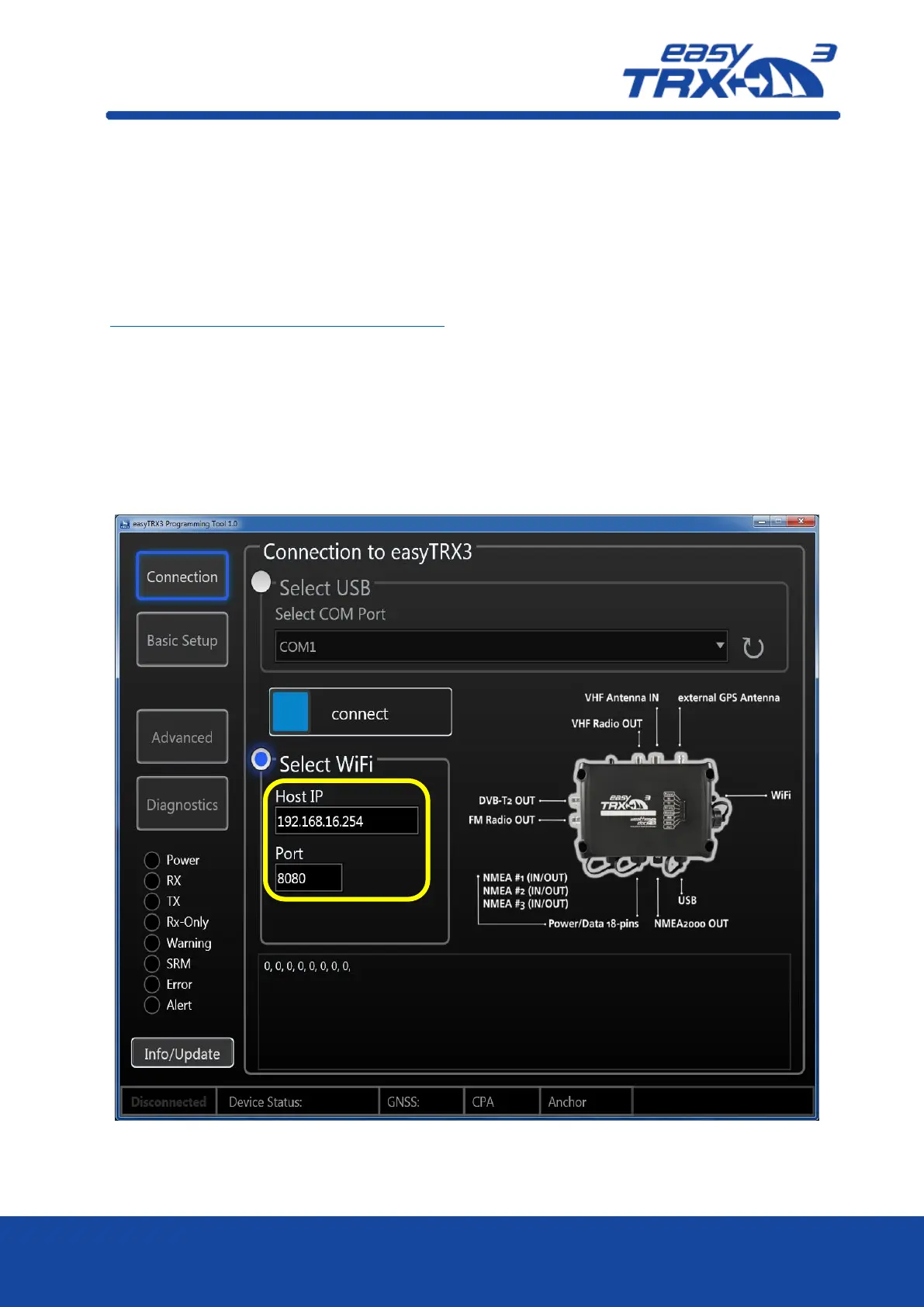
Task: Open the COM Port dropdown showing COM1
Action: pos(501,646)
